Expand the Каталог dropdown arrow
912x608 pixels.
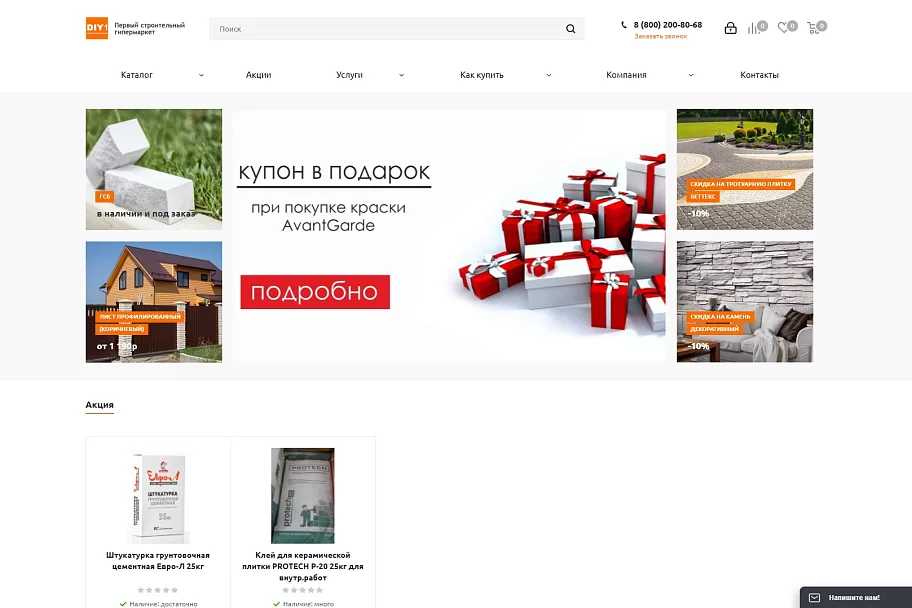pos(201,75)
